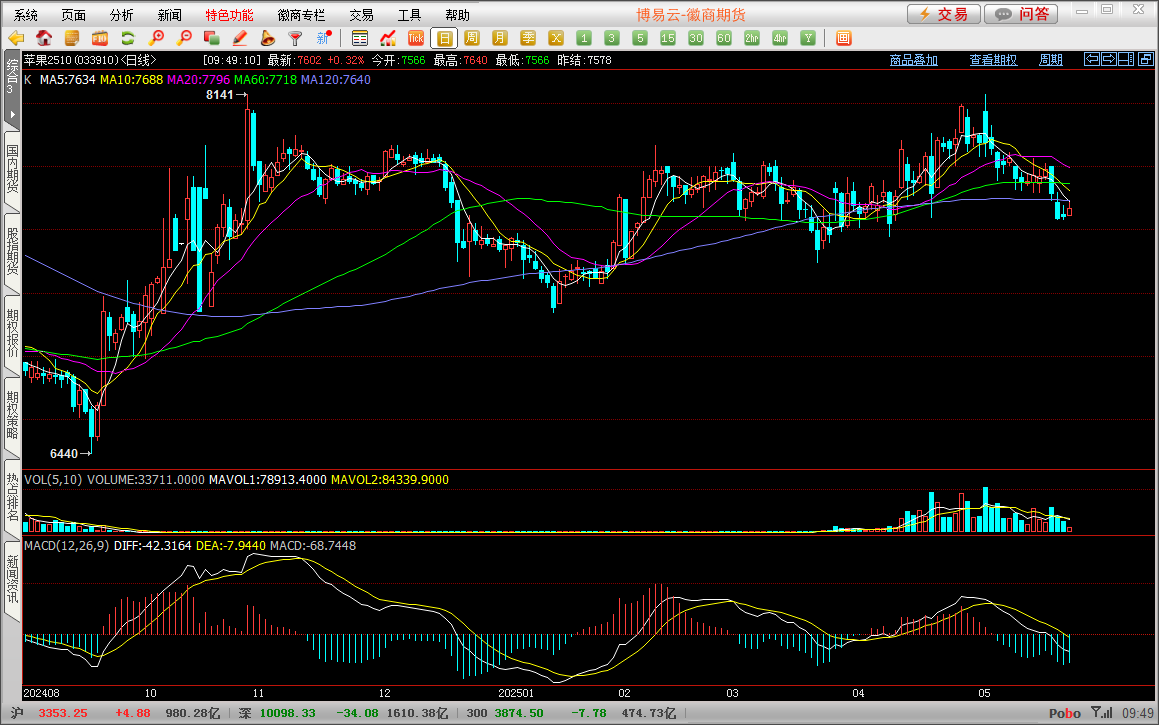
Task: Open the red funnel filter icon
Action: (x=295, y=38)
